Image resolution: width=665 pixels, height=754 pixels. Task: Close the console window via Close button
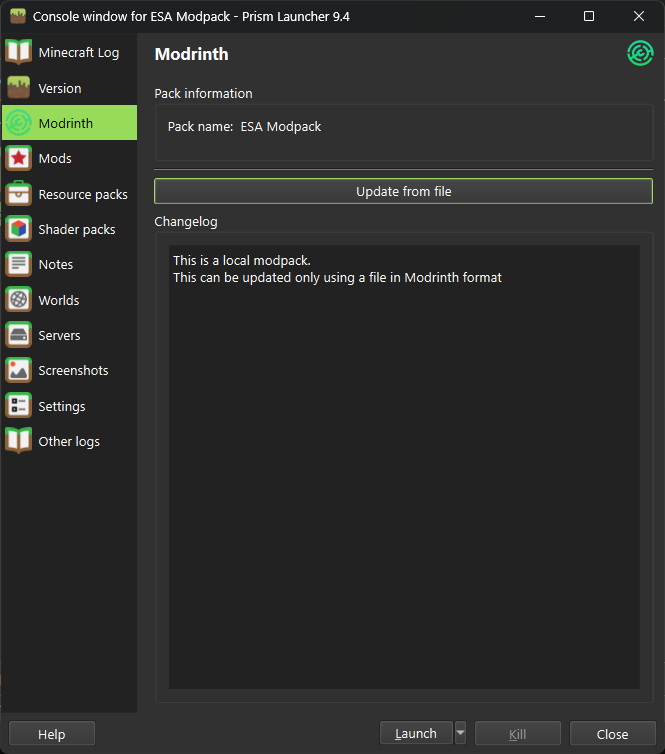612,734
